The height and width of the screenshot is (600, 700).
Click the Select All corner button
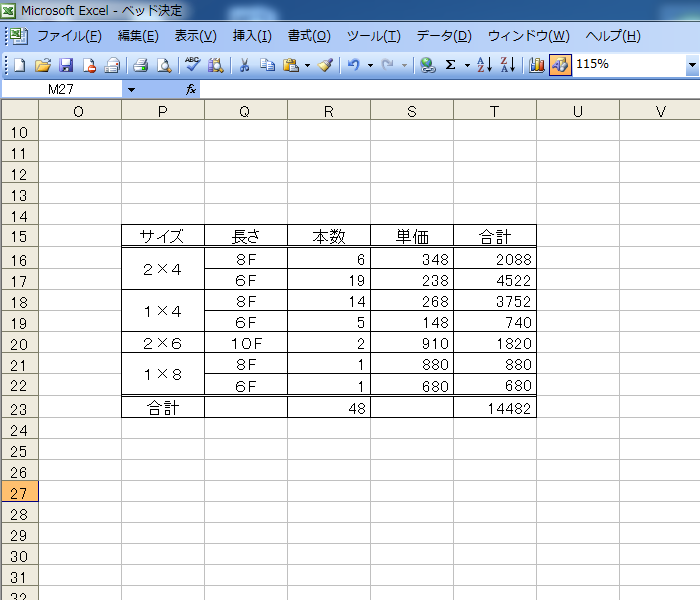(x=20, y=110)
